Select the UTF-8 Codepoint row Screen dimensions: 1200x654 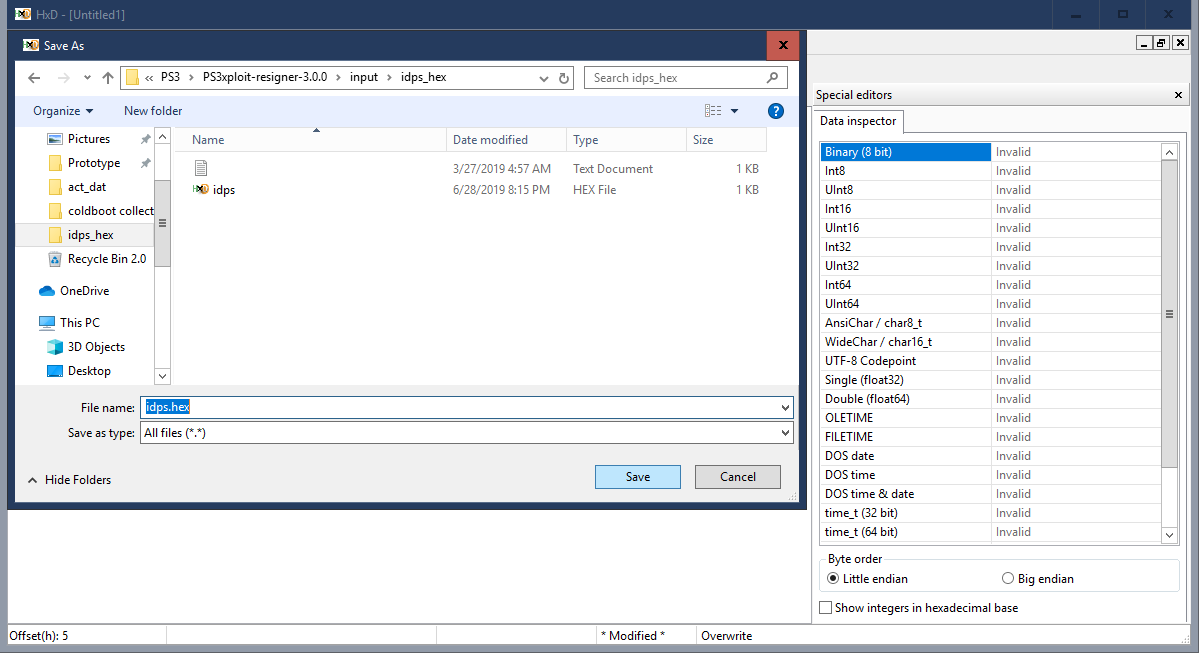click(990, 361)
